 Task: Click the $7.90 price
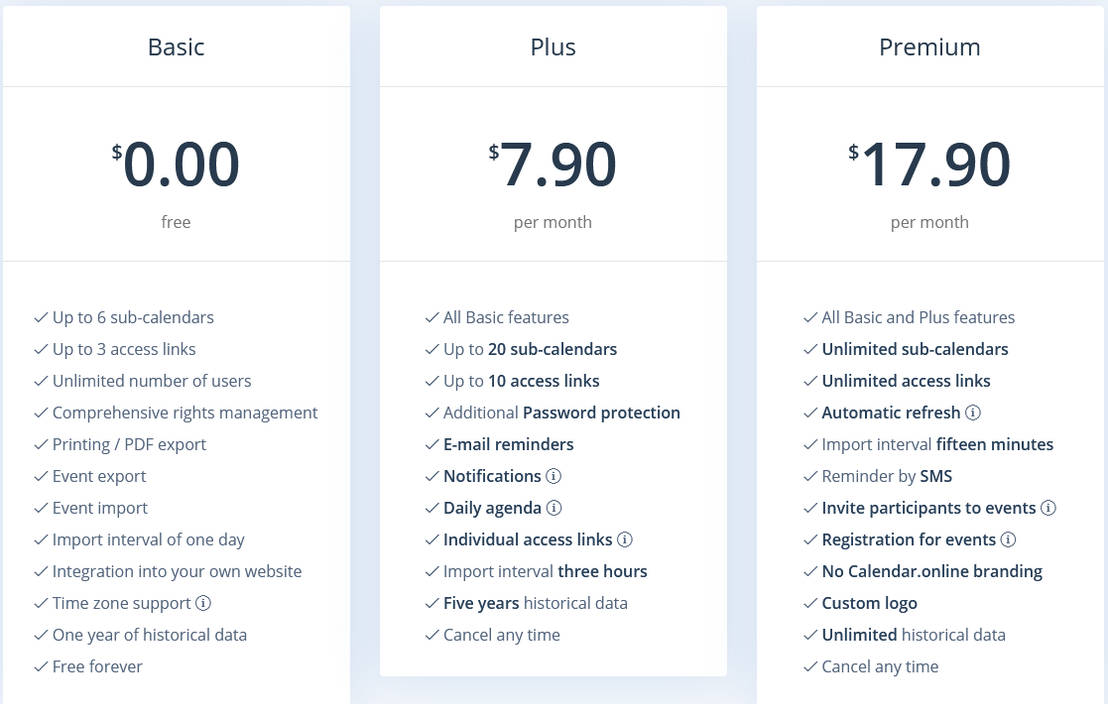(x=553, y=164)
